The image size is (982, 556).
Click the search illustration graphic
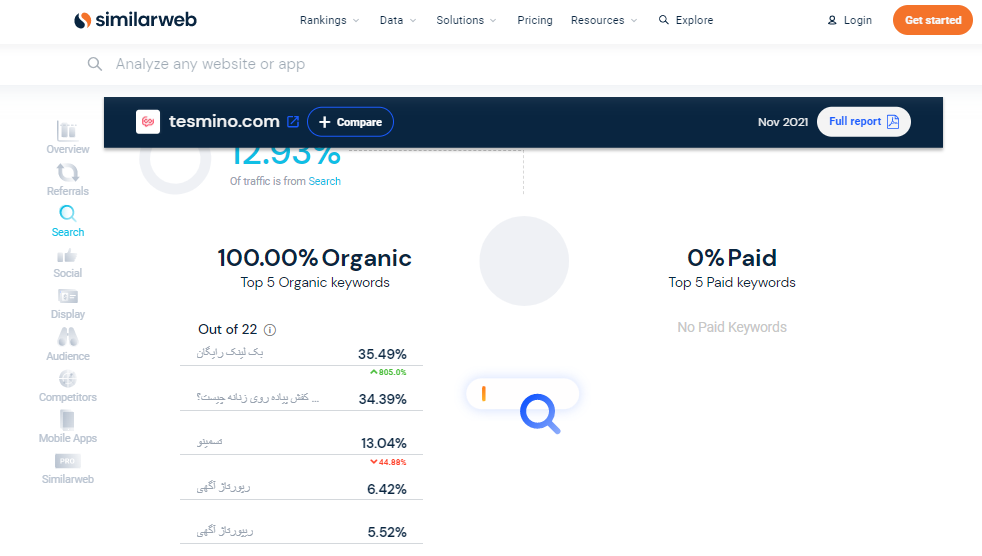[523, 405]
